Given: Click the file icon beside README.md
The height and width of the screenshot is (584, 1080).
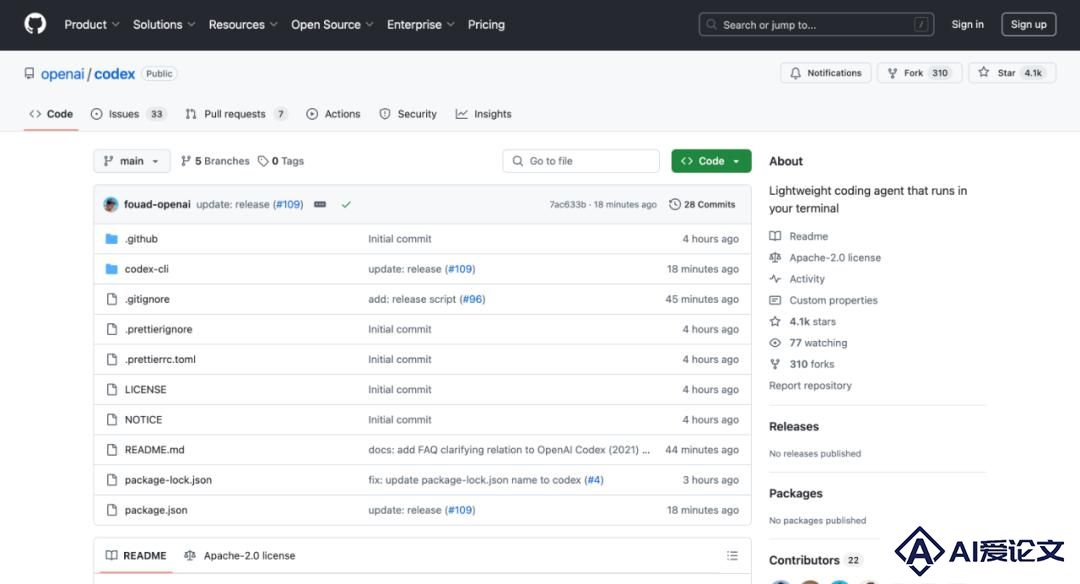Looking at the screenshot, I should tap(112, 450).
